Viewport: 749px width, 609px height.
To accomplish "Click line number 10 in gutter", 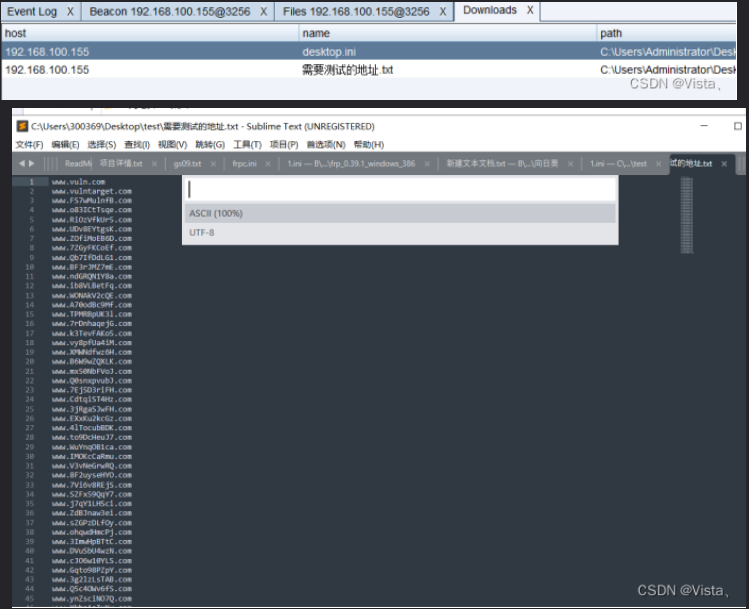I will (x=30, y=267).
